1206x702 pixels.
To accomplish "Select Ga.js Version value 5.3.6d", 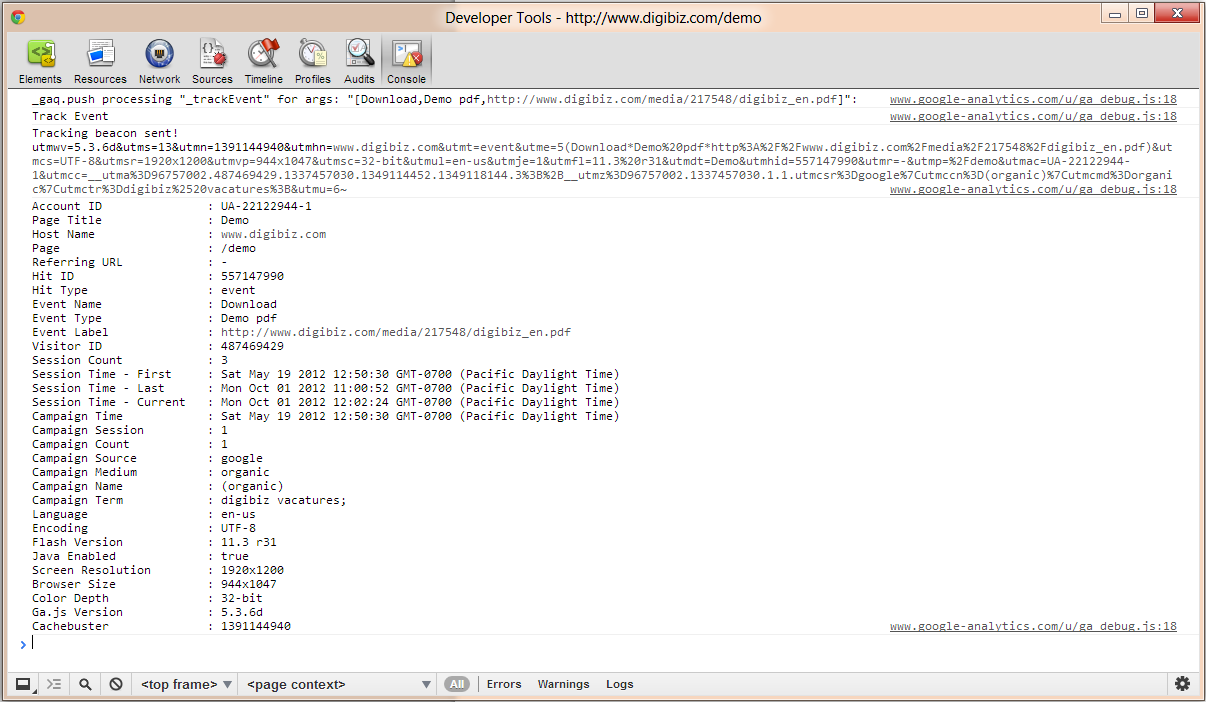I will (242, 612).
